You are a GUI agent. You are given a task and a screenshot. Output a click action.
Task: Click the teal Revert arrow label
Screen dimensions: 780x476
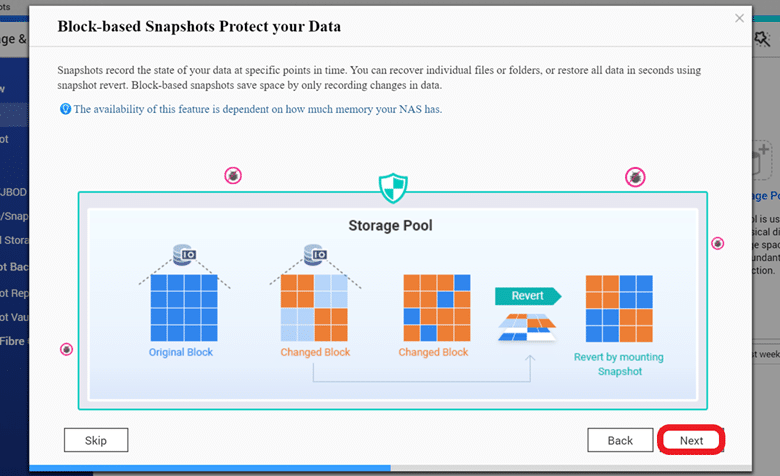528,296
